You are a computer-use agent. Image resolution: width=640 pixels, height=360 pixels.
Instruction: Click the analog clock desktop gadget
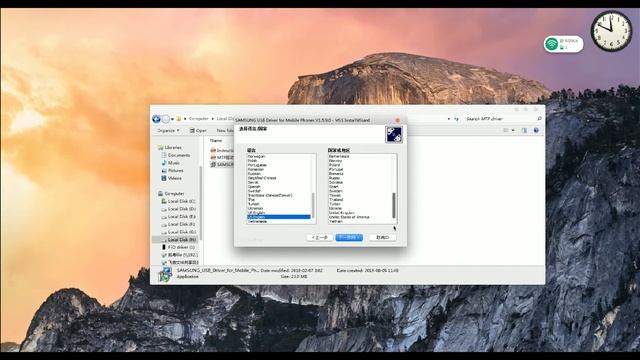(611, 31)
